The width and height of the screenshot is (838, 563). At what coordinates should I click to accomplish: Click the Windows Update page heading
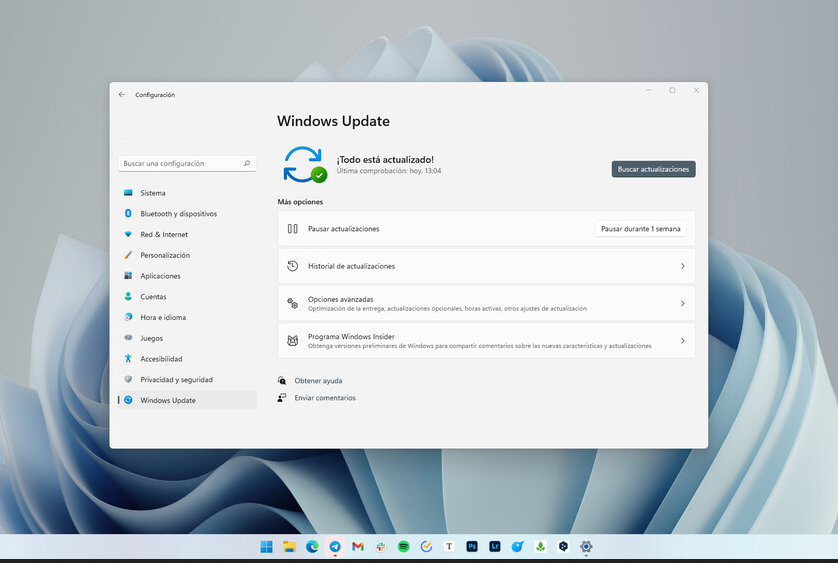click(333, 121)
